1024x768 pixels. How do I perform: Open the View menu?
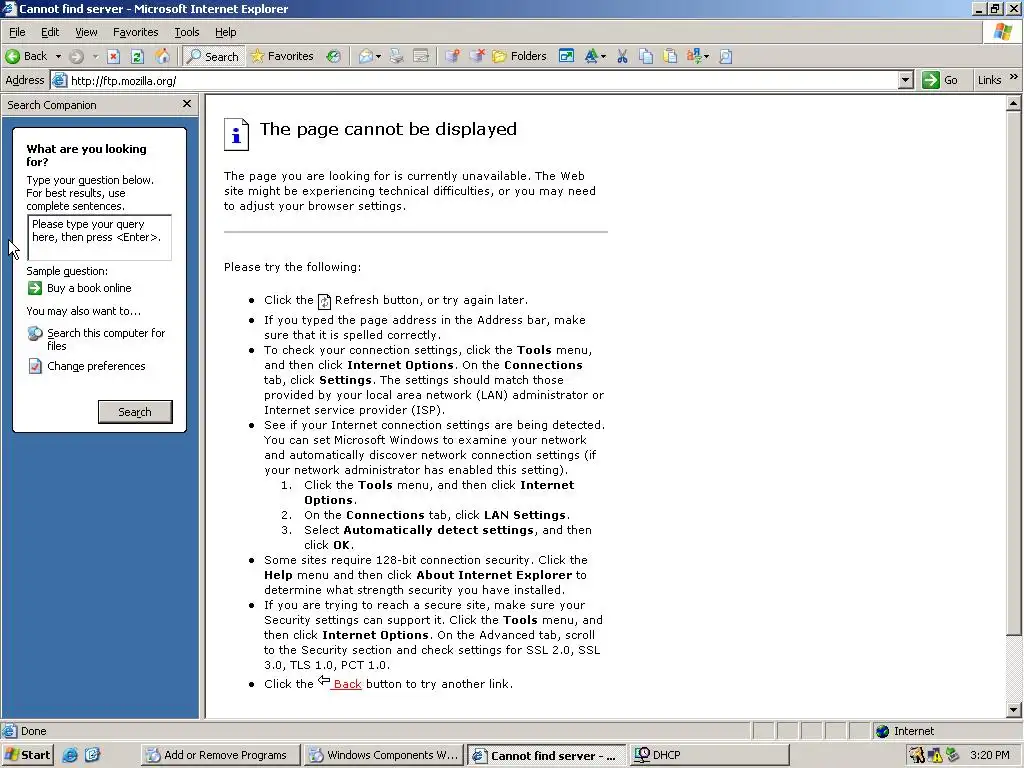[86, 32]
